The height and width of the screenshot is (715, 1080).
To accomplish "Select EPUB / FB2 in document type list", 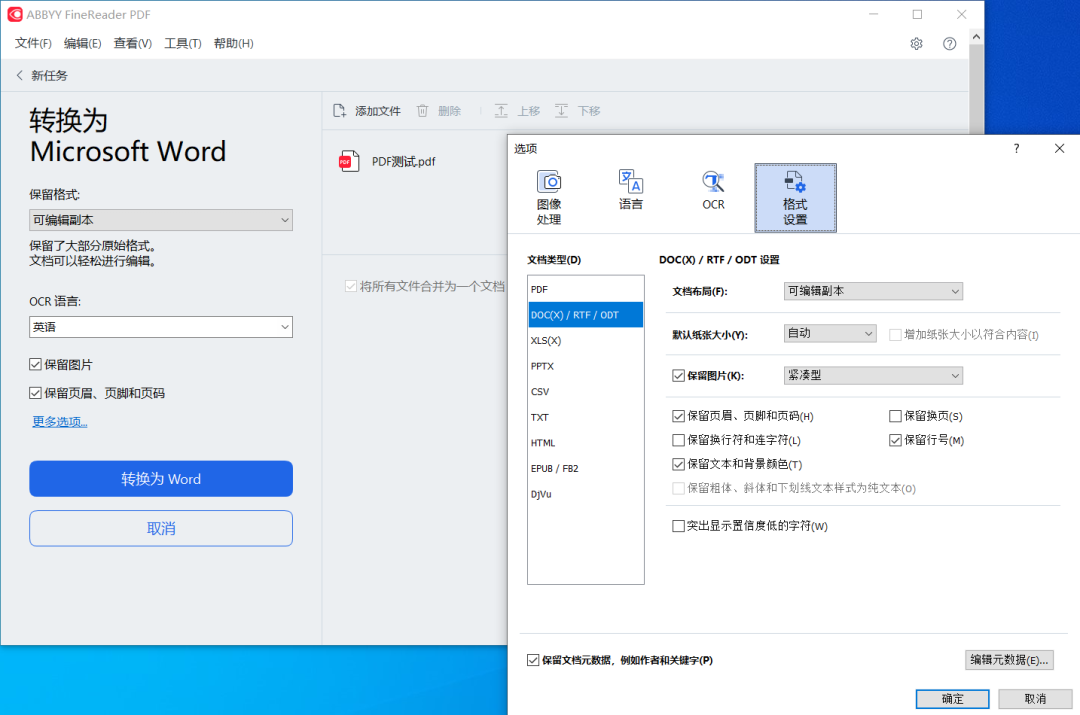I will tap(585, 468).
